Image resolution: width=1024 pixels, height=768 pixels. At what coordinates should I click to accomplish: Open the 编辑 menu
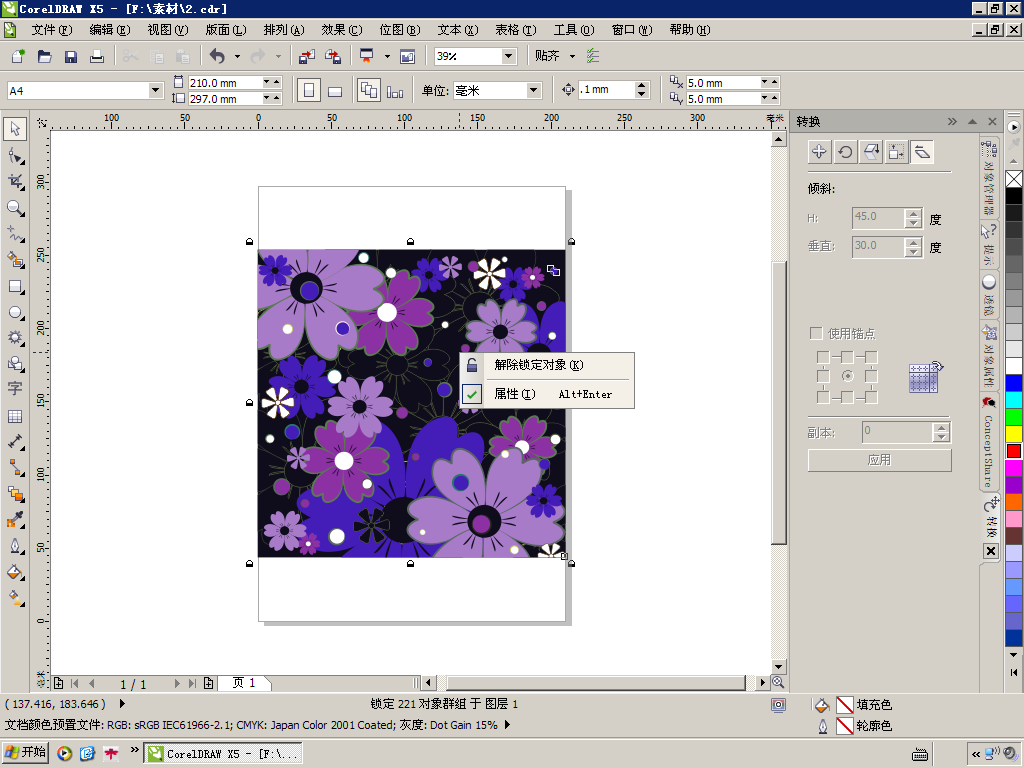[110, 30]
